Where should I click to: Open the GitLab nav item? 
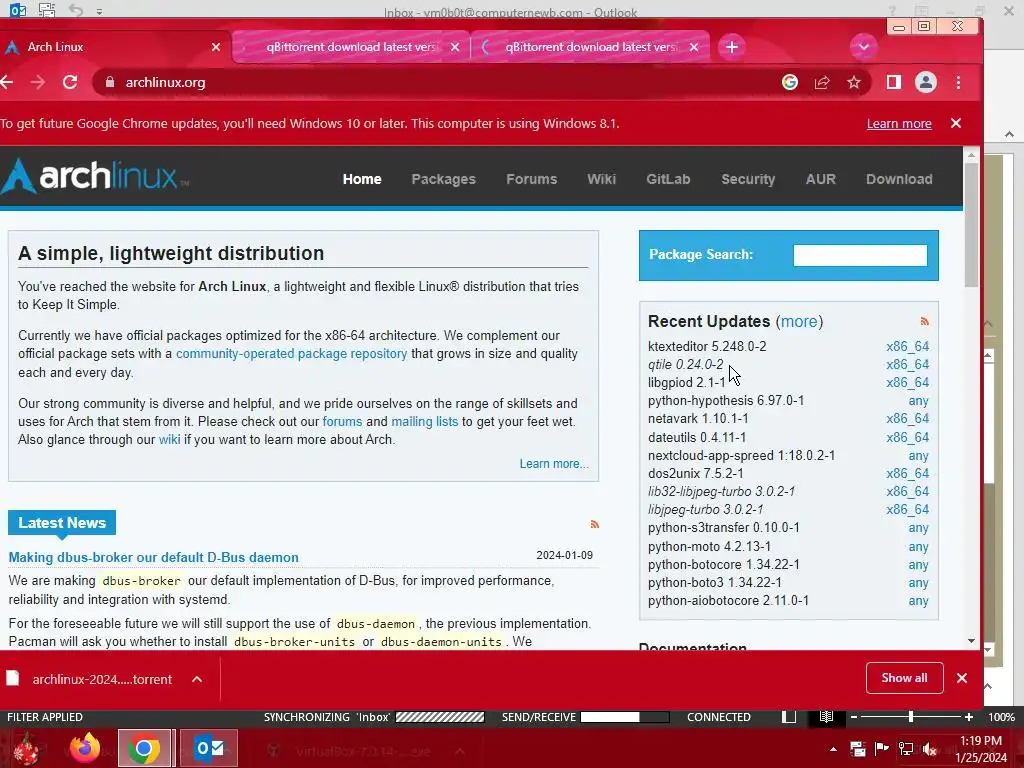[668, 179]
